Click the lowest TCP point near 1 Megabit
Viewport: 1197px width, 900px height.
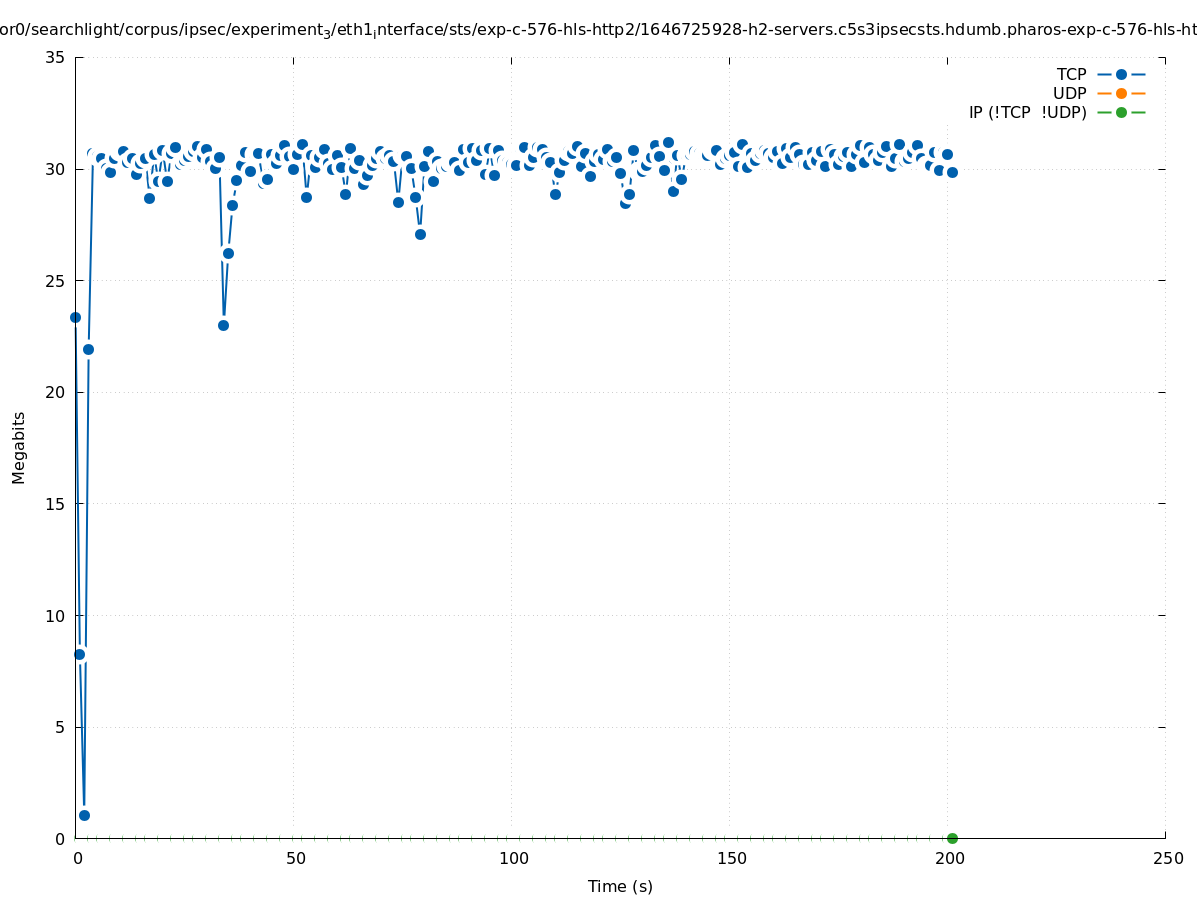click(x=84, y=815)
